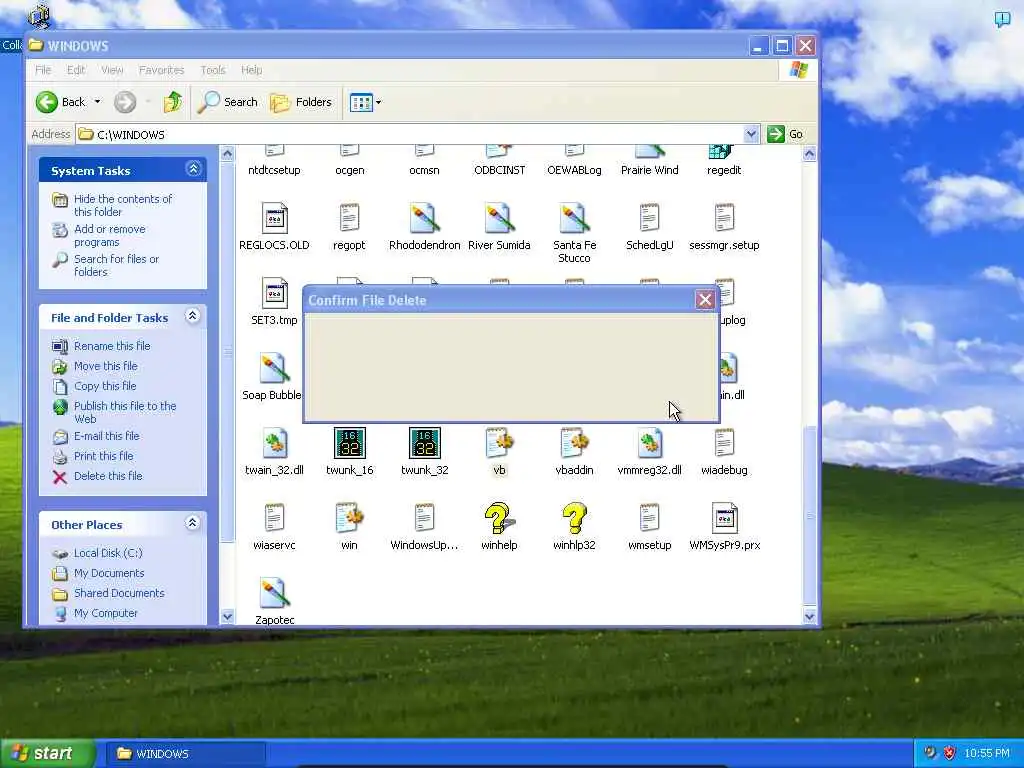The height and width of the screenshot is (768, 1024).
Task: Select the SET3.tmp file icon
Action: [x=274, y=293]
